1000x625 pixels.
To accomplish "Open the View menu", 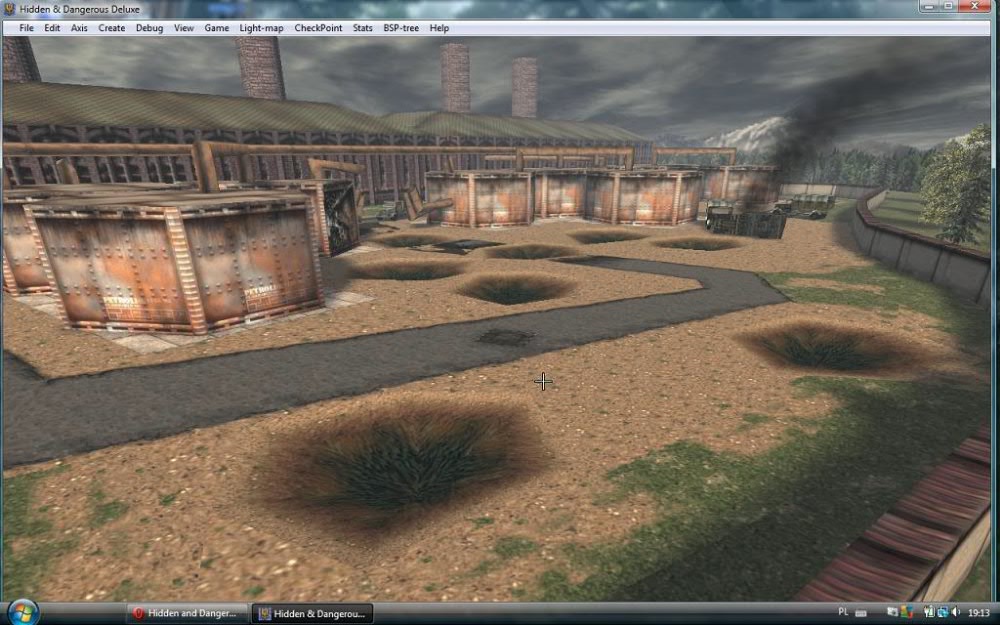I will [x=184, y=28].
